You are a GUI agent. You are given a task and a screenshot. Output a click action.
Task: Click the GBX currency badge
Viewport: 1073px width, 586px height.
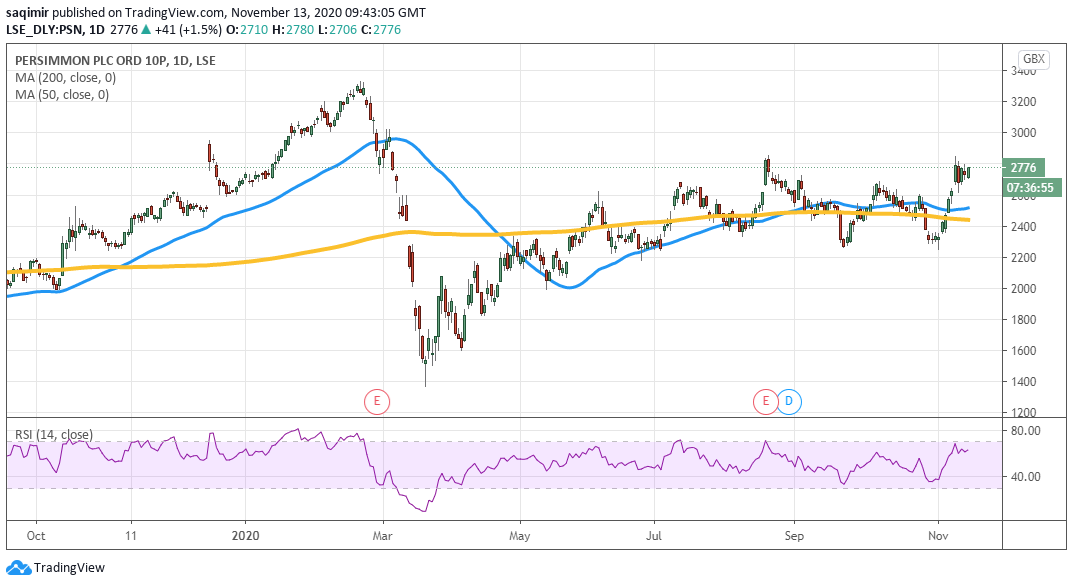point(1033,59)
